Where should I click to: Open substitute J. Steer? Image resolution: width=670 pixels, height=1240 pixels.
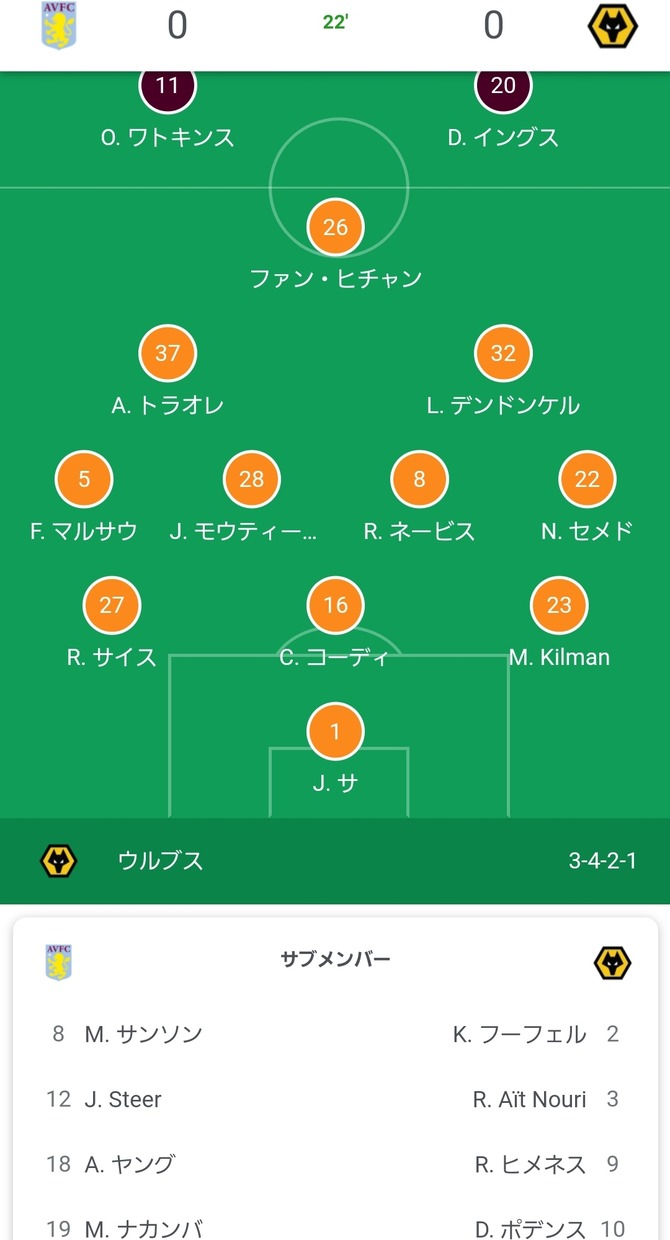pyautogui.click(x=123, y=1099)
